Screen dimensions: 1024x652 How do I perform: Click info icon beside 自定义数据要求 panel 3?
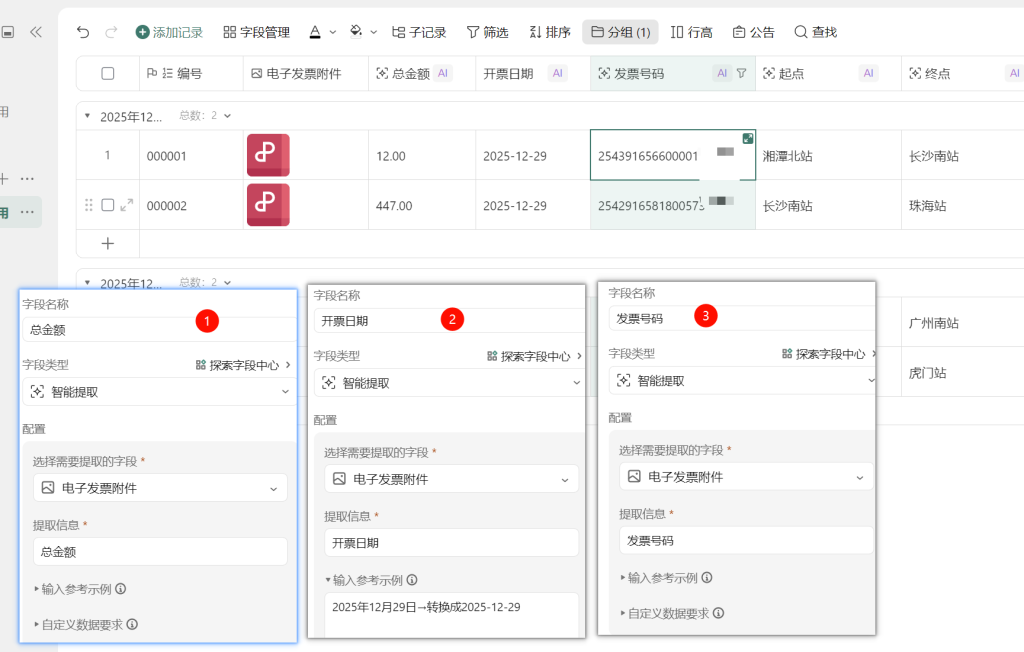718,613
